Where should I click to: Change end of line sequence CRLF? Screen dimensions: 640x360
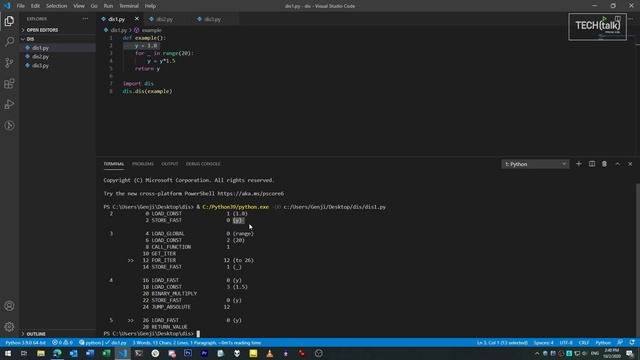(x=584, y=342)
